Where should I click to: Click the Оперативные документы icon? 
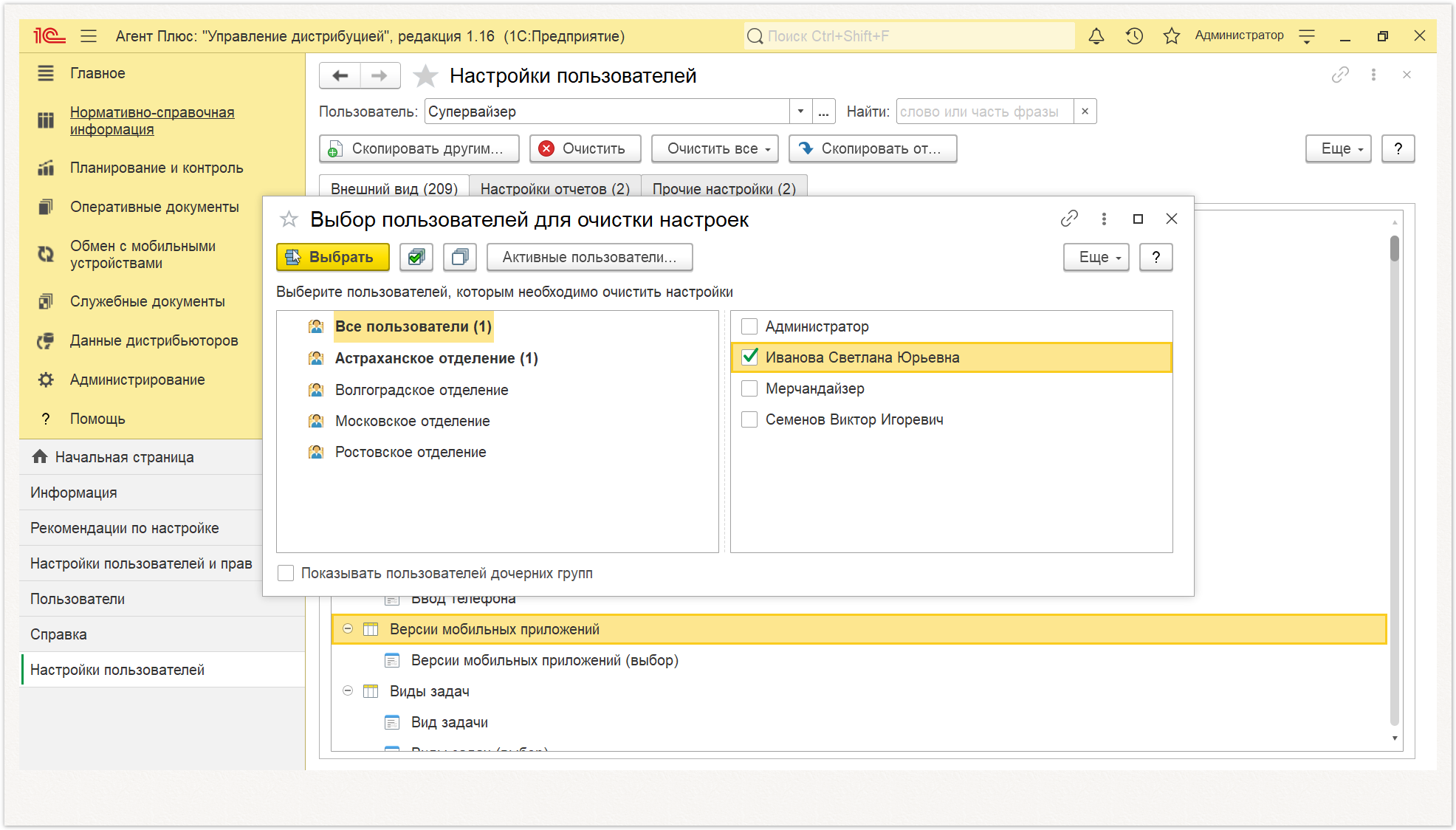(x=46, y=207)
